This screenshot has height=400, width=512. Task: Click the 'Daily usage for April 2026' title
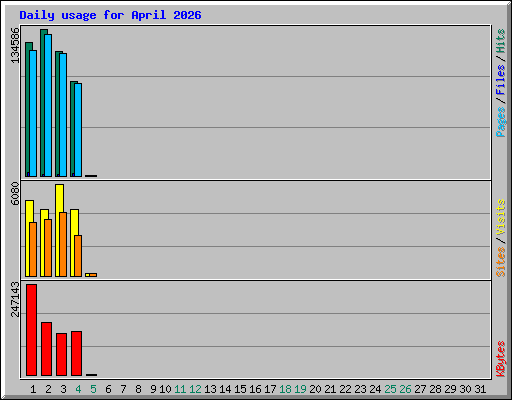110,15
